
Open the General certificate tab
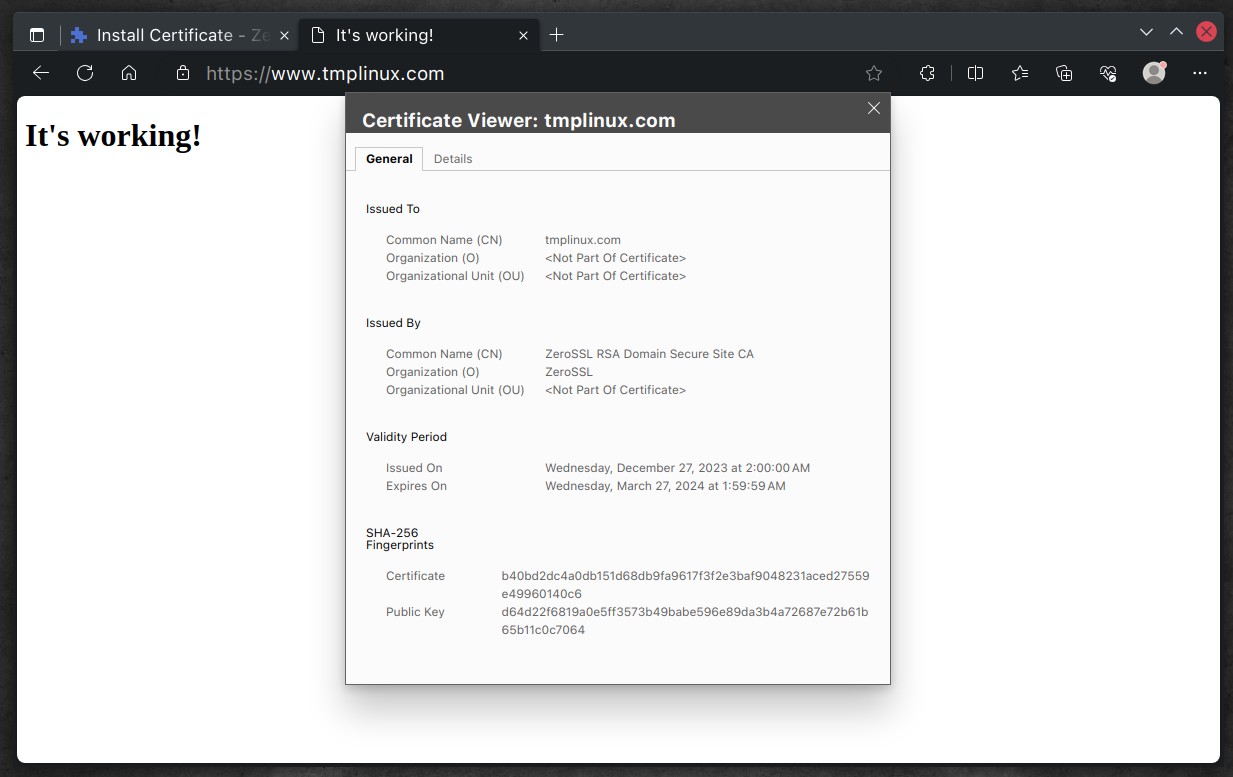coord(389,159)
